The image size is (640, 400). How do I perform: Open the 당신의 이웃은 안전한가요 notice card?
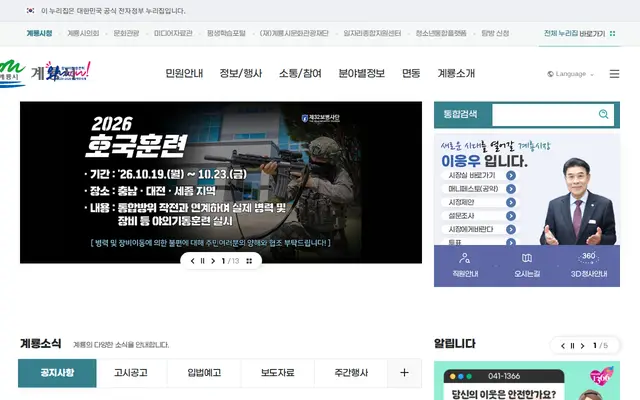[x=527, y=381]
